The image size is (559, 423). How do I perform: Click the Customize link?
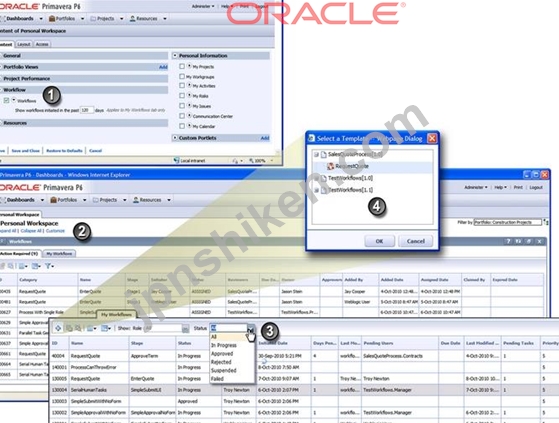(x=55, y=231)
